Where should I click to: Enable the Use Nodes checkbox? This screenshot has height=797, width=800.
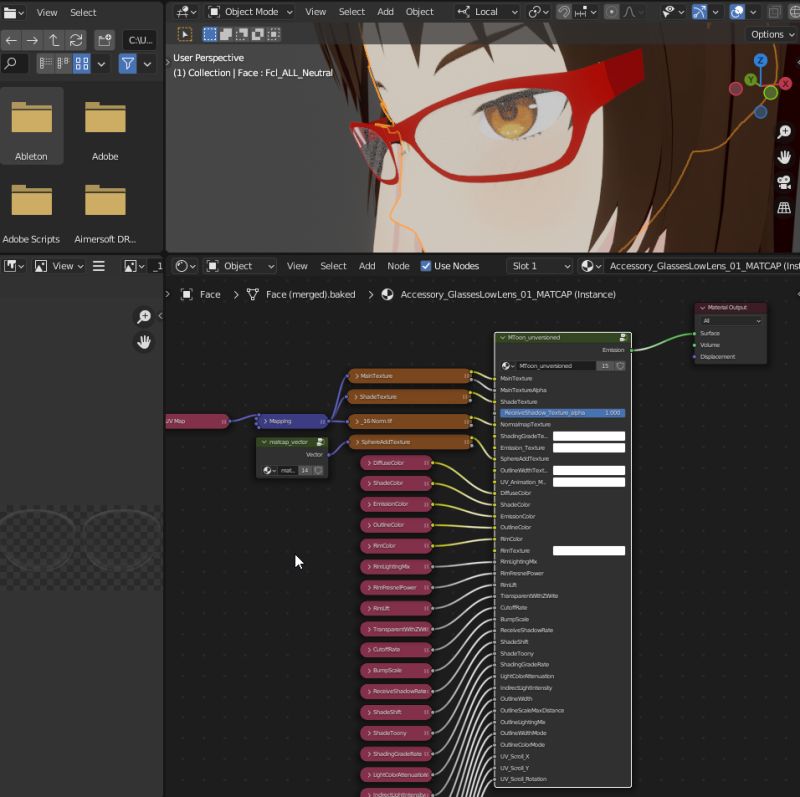coord(428,266)
